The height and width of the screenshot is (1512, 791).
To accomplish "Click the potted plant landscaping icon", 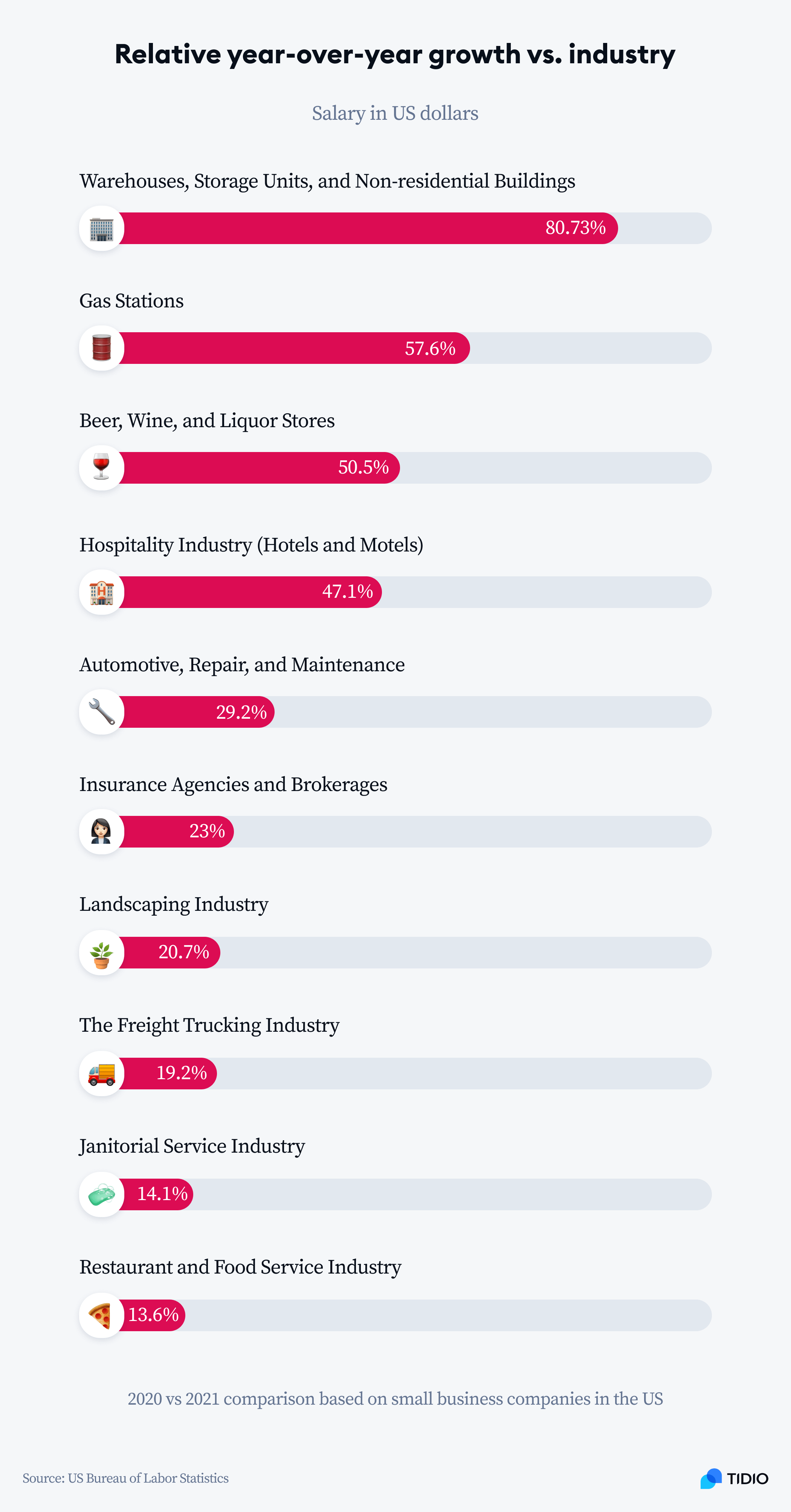I will coord(102,953).
